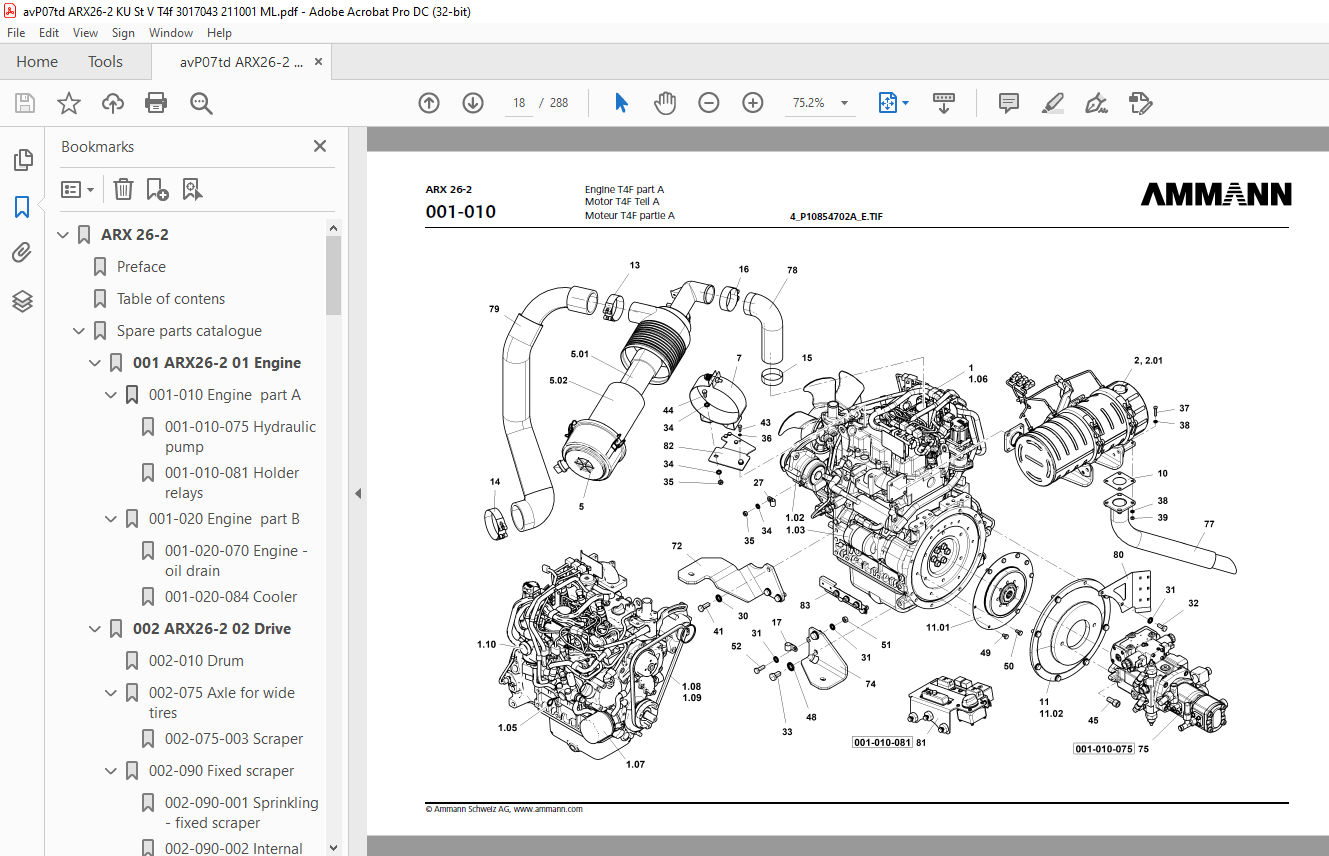Choose the Selection arrow tool
This screenshot has width=1329, height=856.
coord(621,103)
